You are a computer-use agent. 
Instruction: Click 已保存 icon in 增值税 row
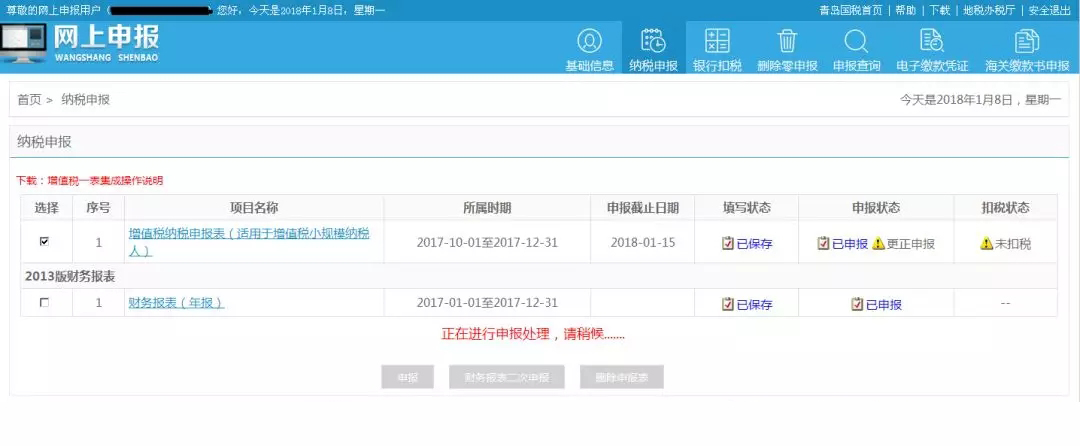(727, 243)
